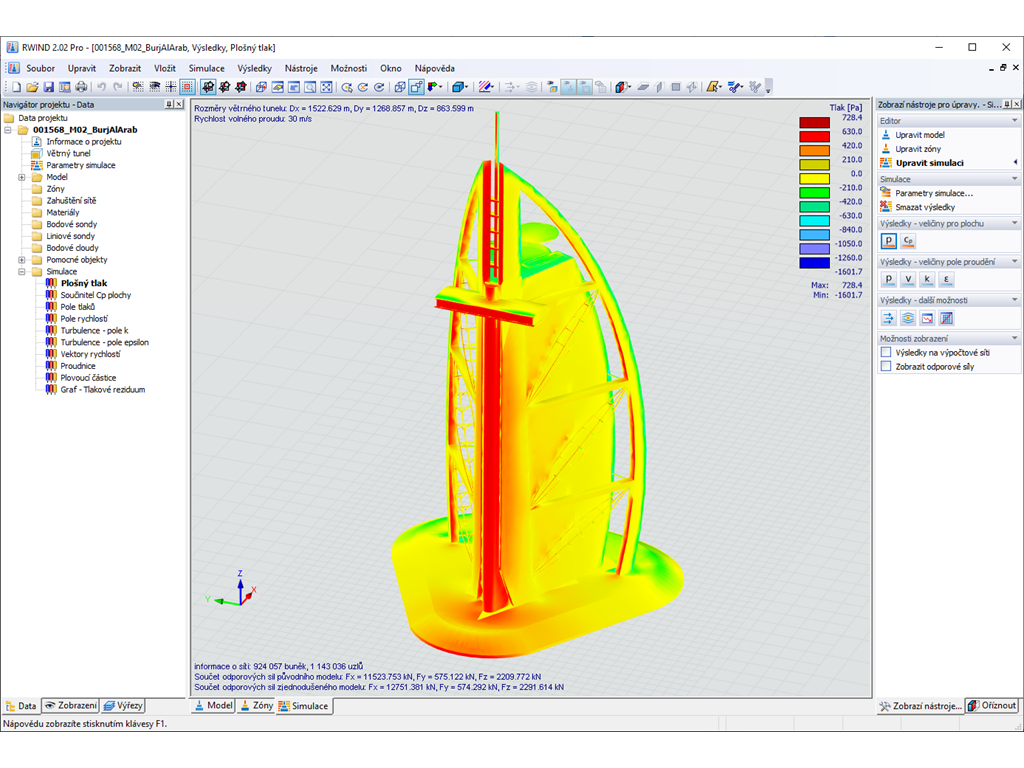The image size is (1024, 768).
Task: Open the Simulace menu
Action: 206,68
